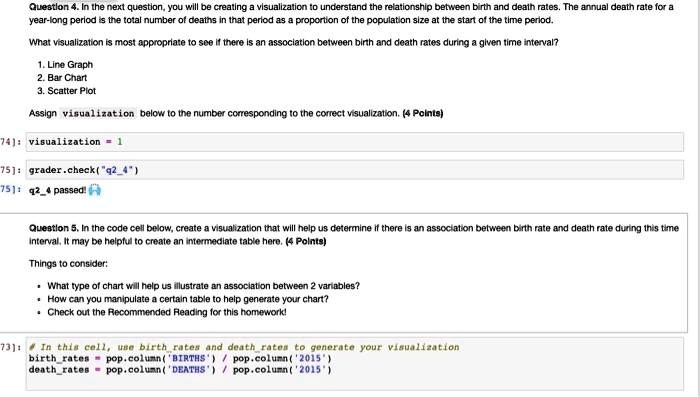Image resolution: width=700 pixels, height=397 pixels.
Task: Select the grader.check("q2_4") code cell
Action: [354, 170]
